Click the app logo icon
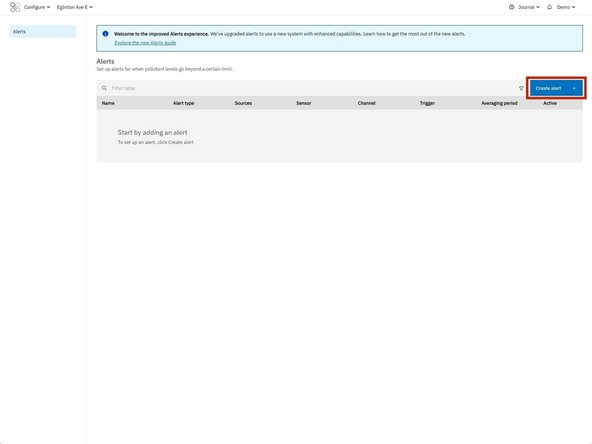 coord(15,7)
